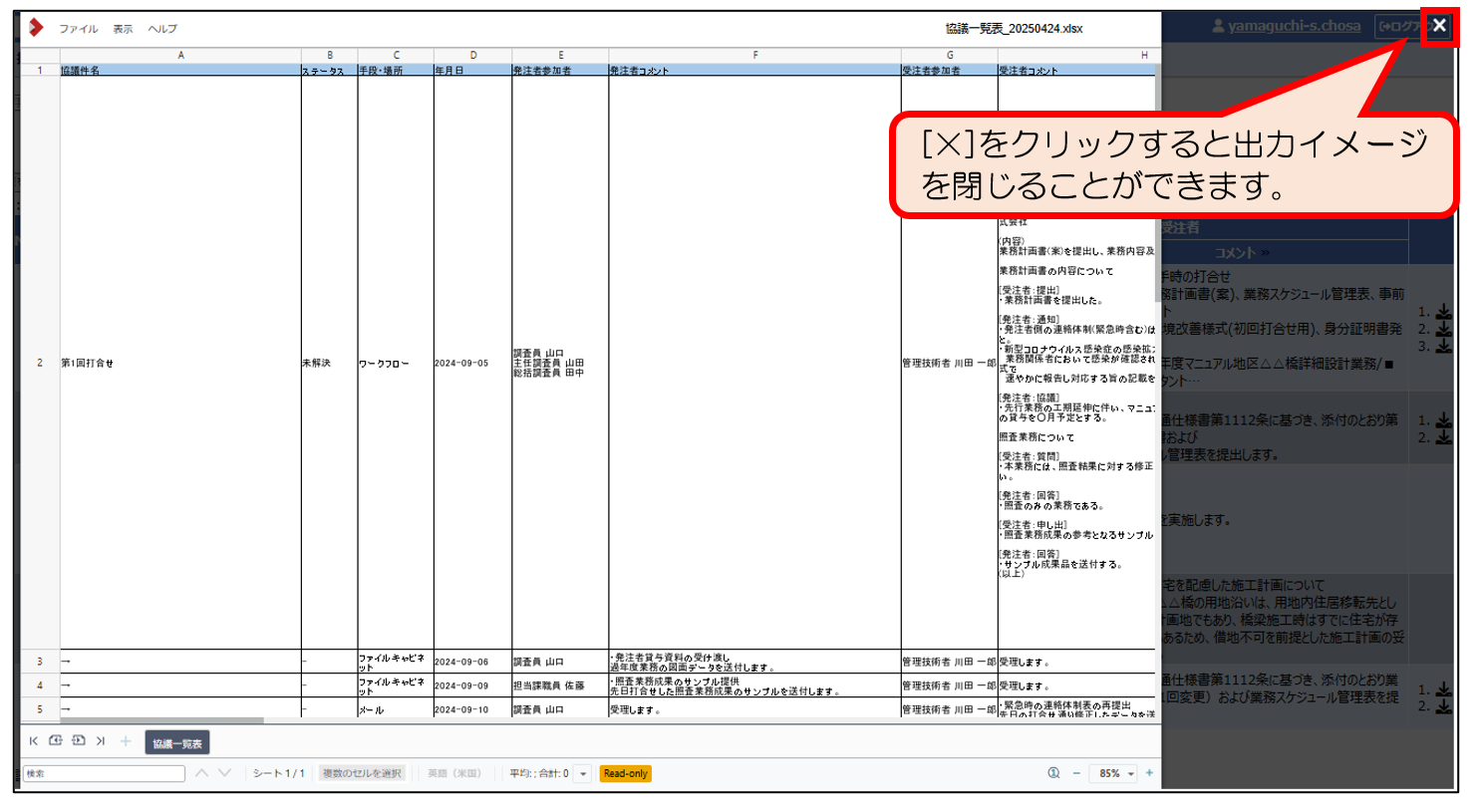Select the ワークフロー cell

click(396, 363)
